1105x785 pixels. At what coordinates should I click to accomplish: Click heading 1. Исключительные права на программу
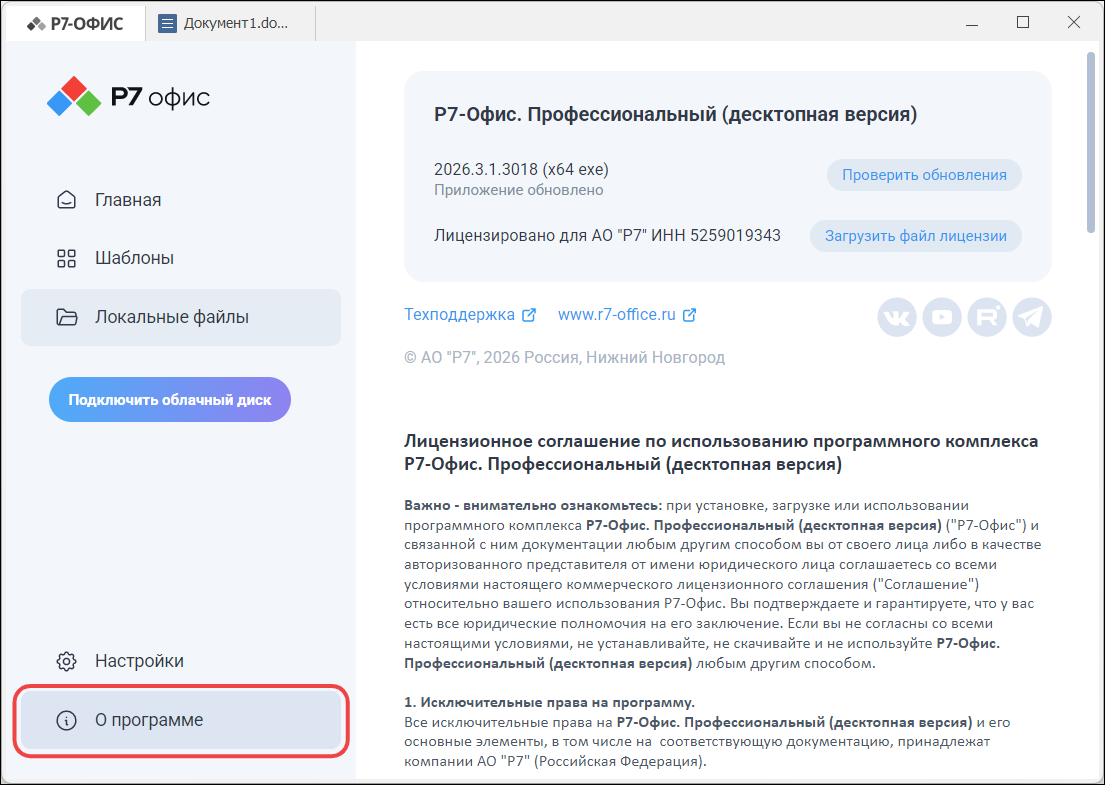coord(550,703)
